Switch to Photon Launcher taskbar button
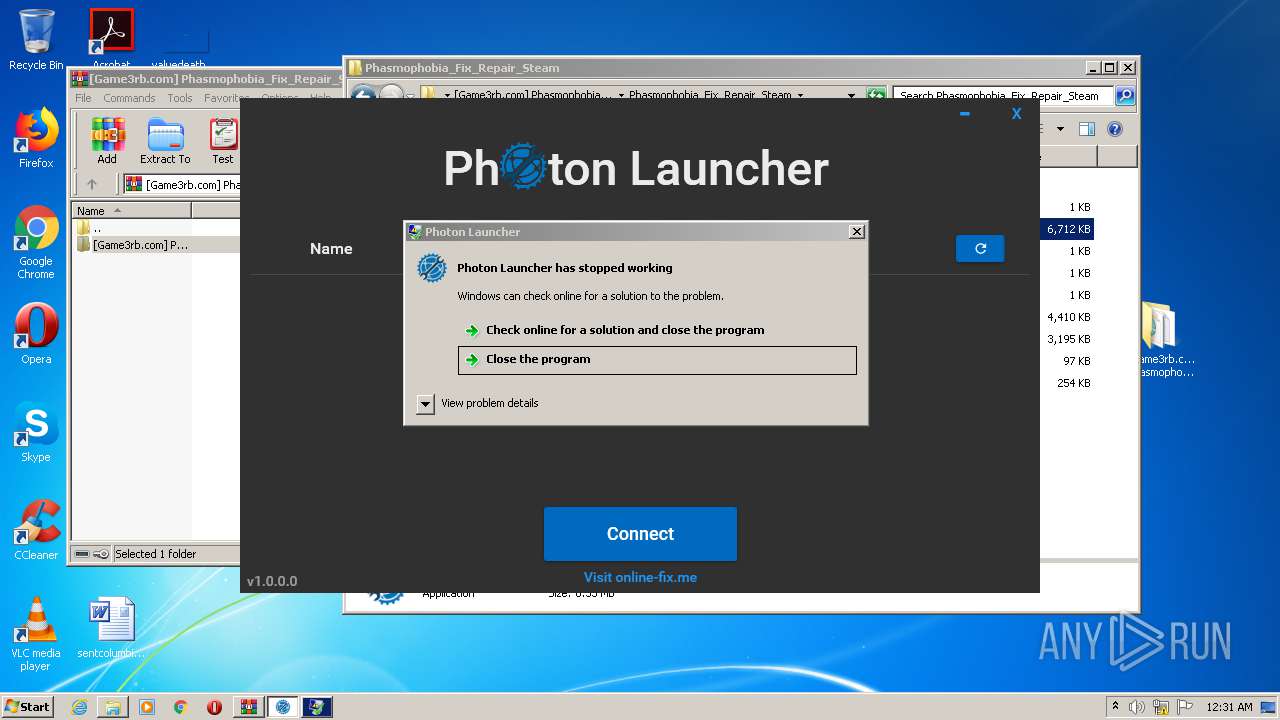This screenshot has width=1280, height=720. pos(283,707)
